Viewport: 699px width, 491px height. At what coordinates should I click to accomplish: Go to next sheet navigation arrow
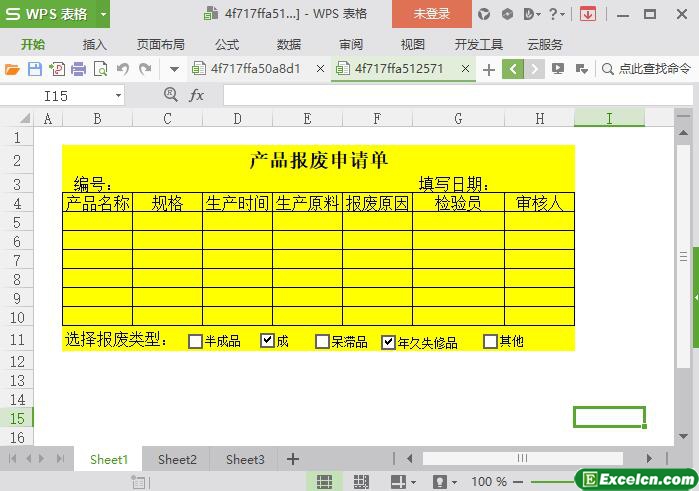tap(42, 458)
